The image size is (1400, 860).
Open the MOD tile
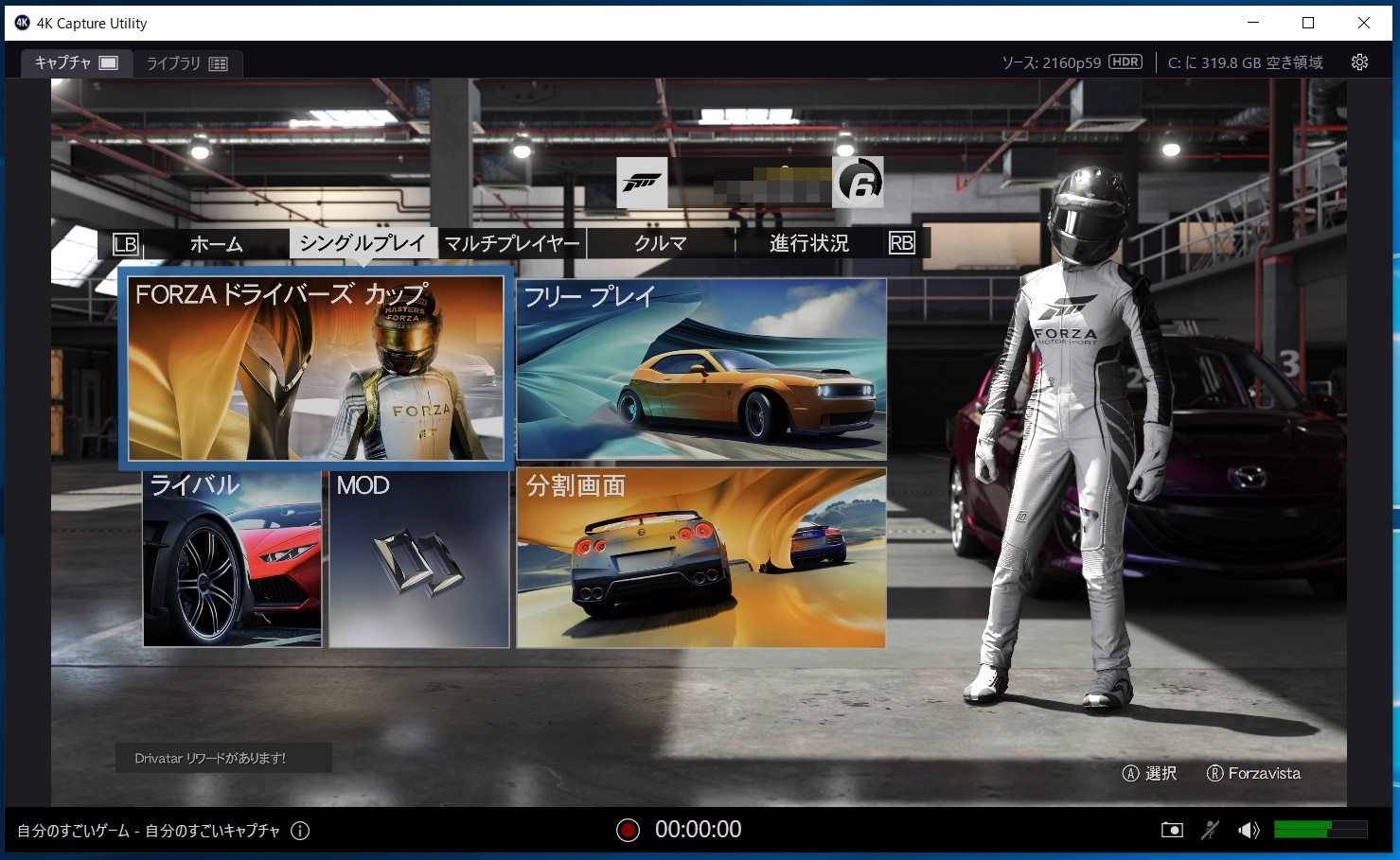[419, 558]
